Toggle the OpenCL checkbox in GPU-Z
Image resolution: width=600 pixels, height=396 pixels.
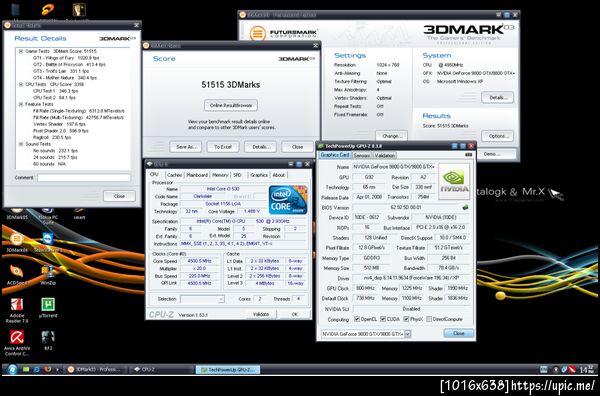[x=357, y=319]
